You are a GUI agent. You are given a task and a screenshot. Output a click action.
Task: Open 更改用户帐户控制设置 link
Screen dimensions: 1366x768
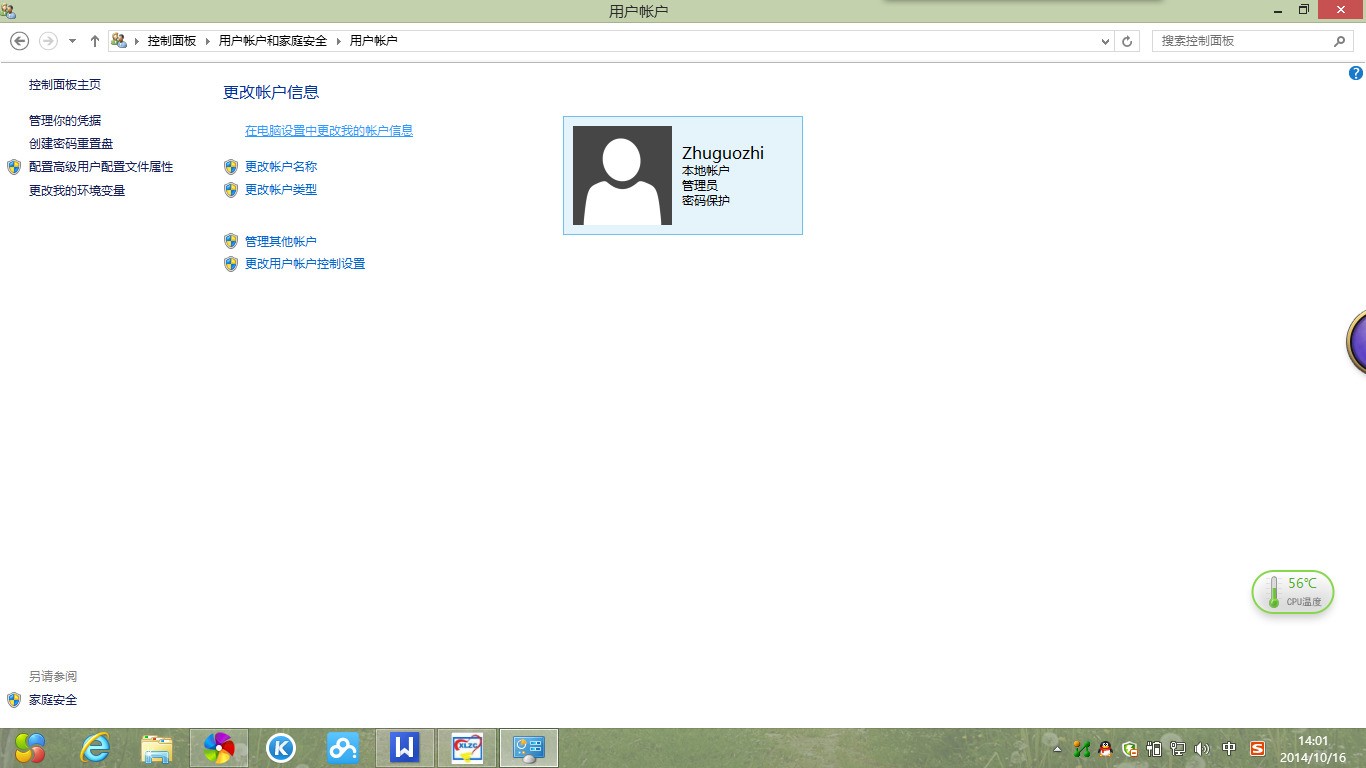[x=305, y=264]
